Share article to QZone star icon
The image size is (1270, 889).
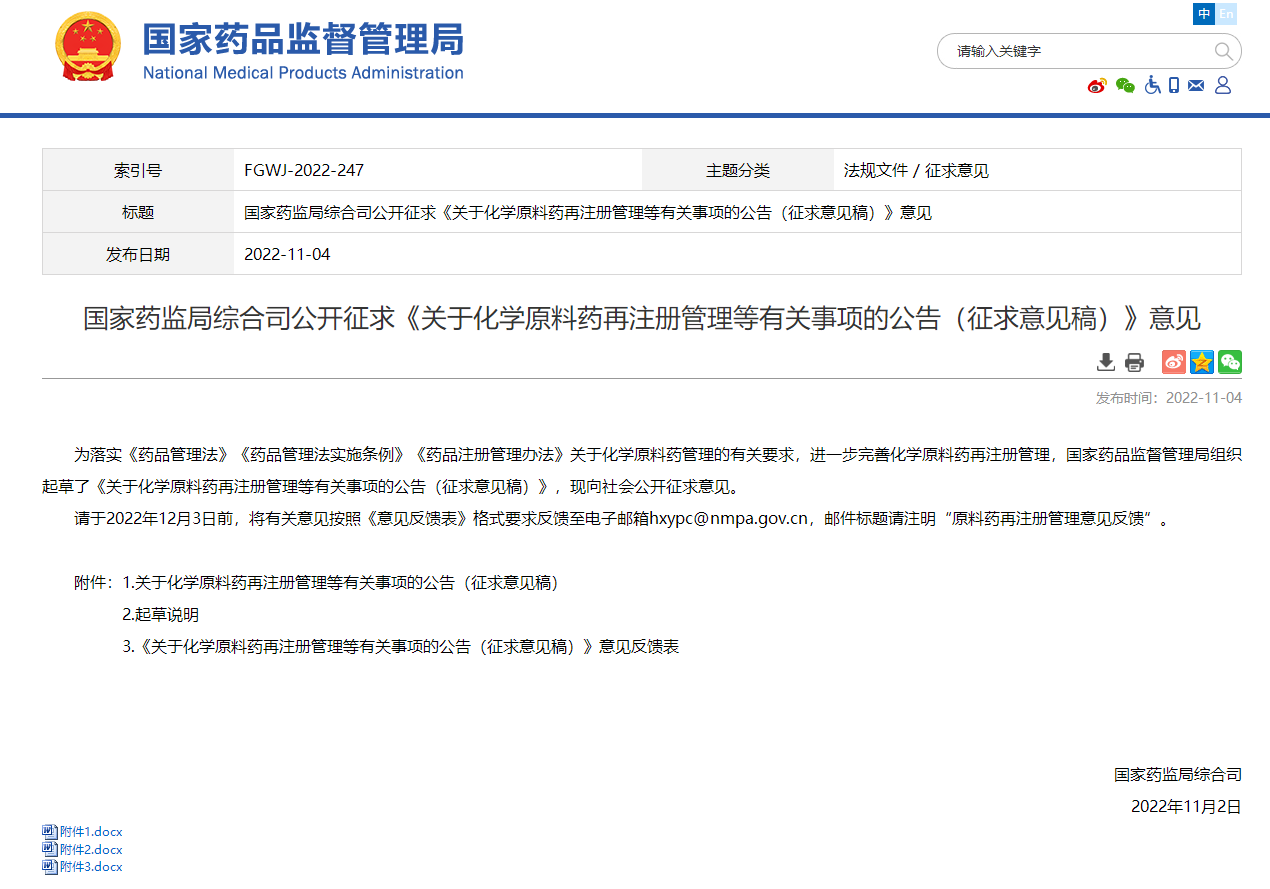click(x=1201, y=362)
